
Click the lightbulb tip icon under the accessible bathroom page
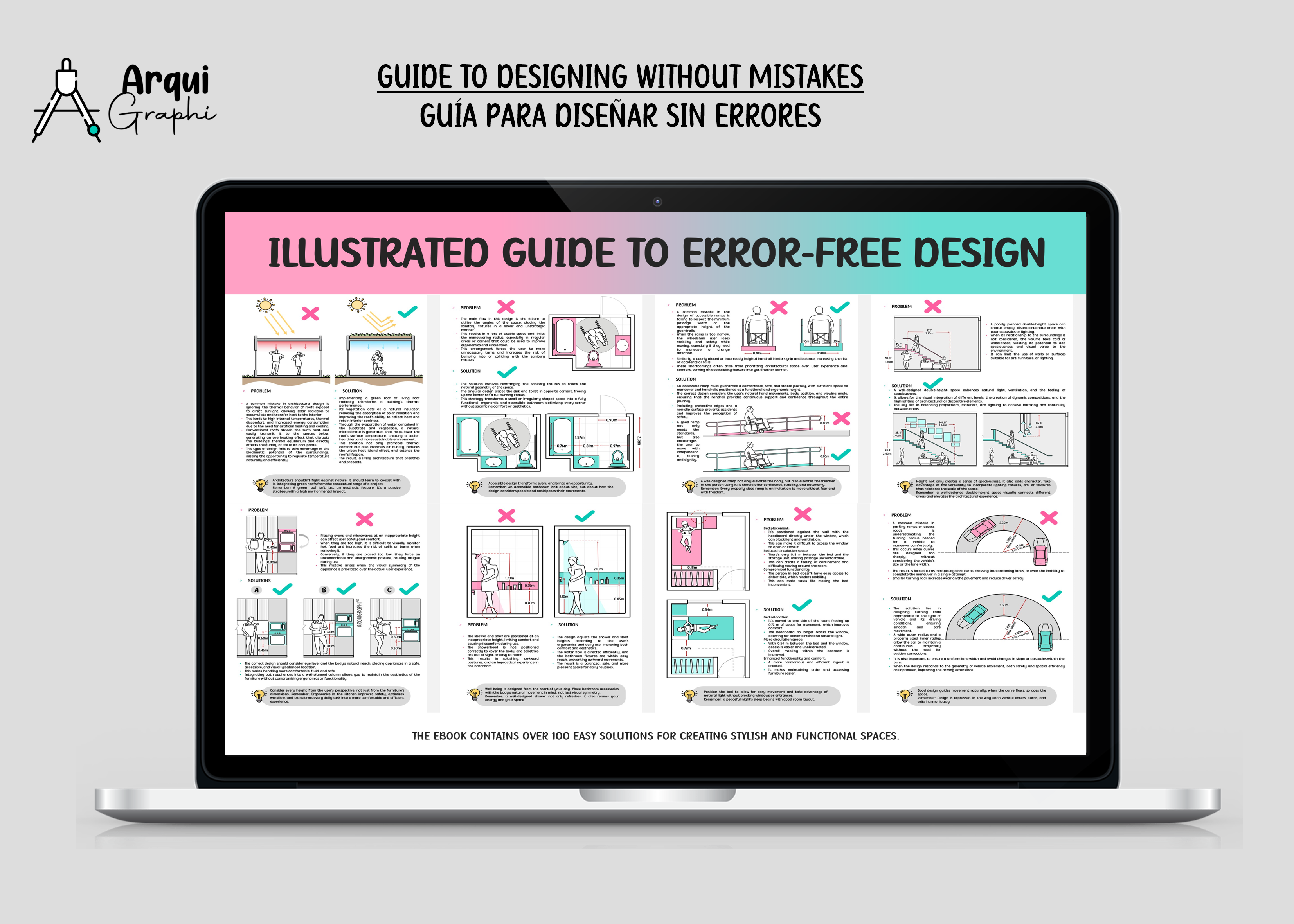[x=474, y=487]
